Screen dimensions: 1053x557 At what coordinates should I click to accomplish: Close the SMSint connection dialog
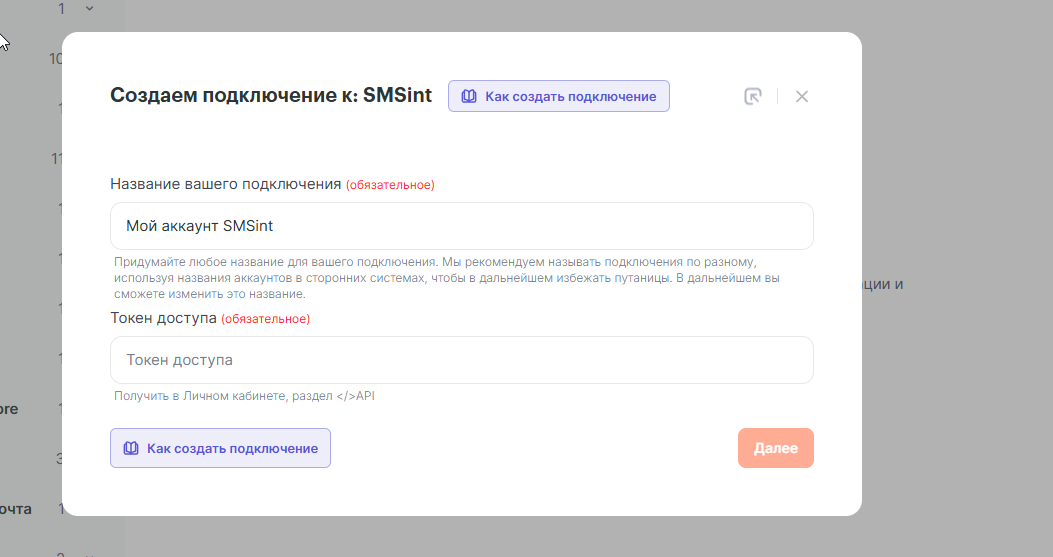[x=802, y=96]
